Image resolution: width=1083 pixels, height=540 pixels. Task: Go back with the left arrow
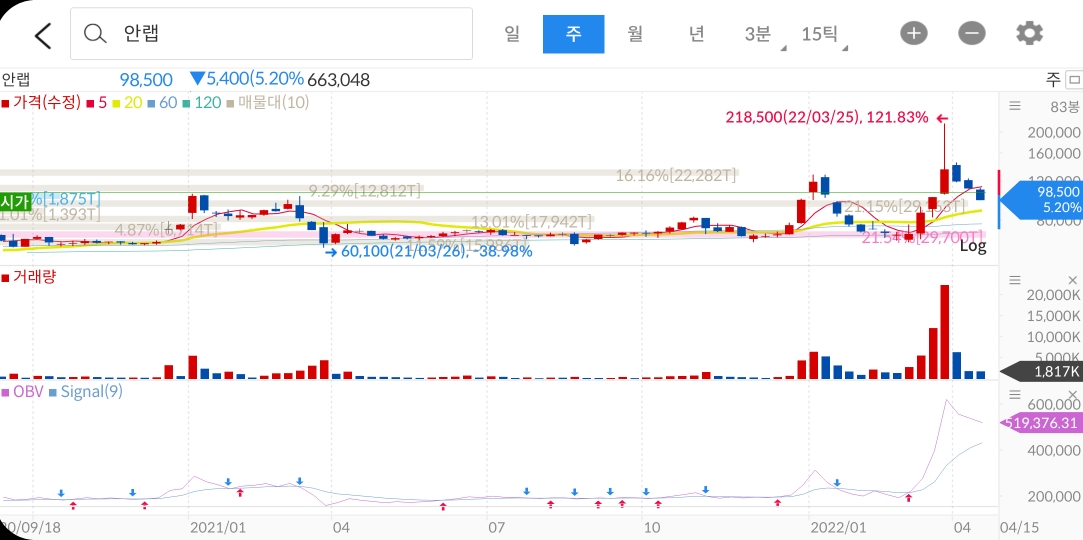(x=43, y=35)
